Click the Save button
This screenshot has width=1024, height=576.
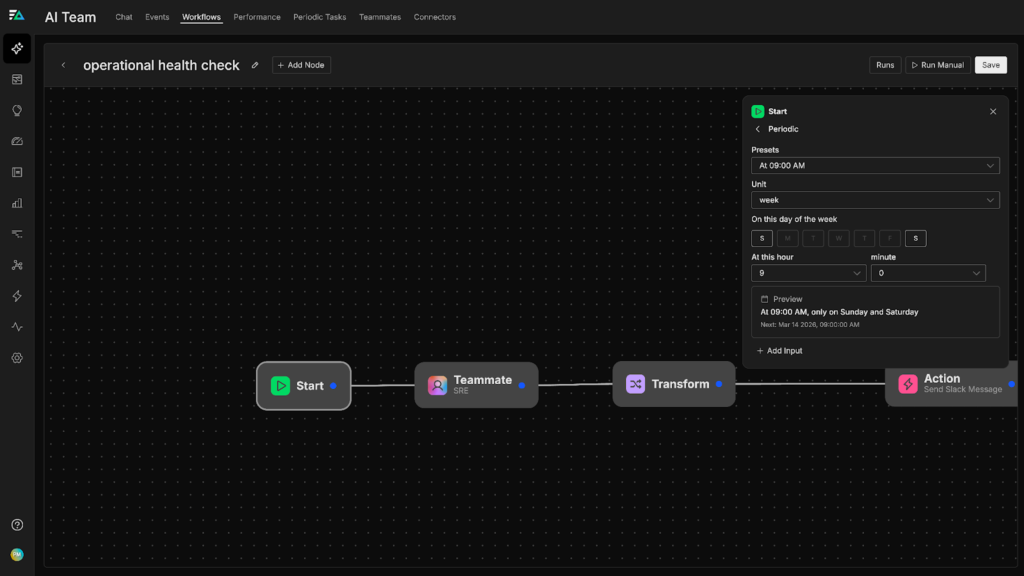990,65
